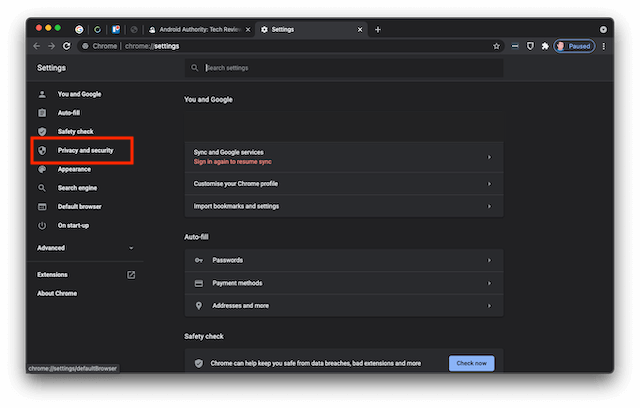Go back with the back arrow
Screen dimensions: 640x408
[37, 46]
